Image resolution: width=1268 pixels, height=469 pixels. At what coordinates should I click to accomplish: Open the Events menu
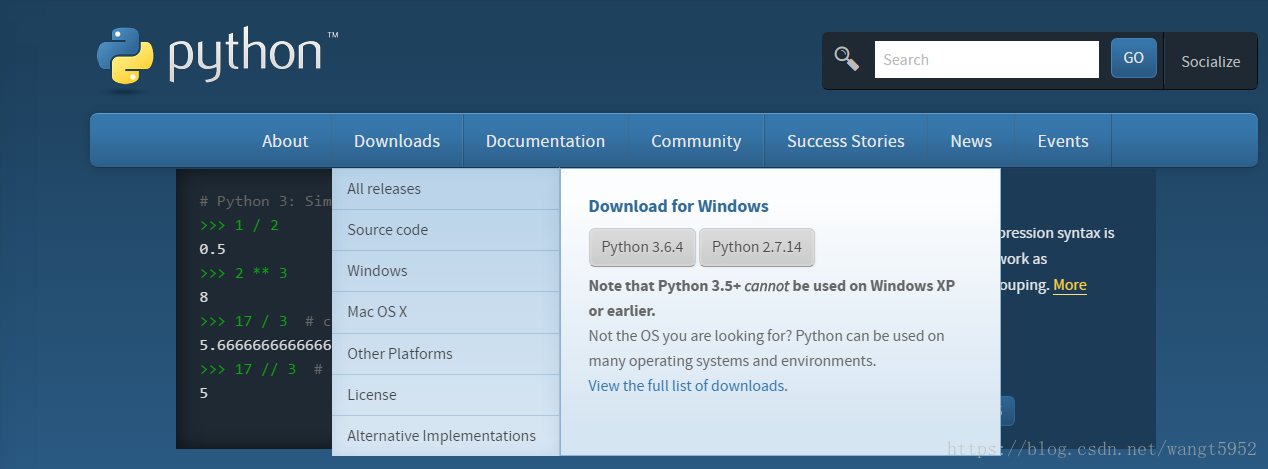point(1063,141)
